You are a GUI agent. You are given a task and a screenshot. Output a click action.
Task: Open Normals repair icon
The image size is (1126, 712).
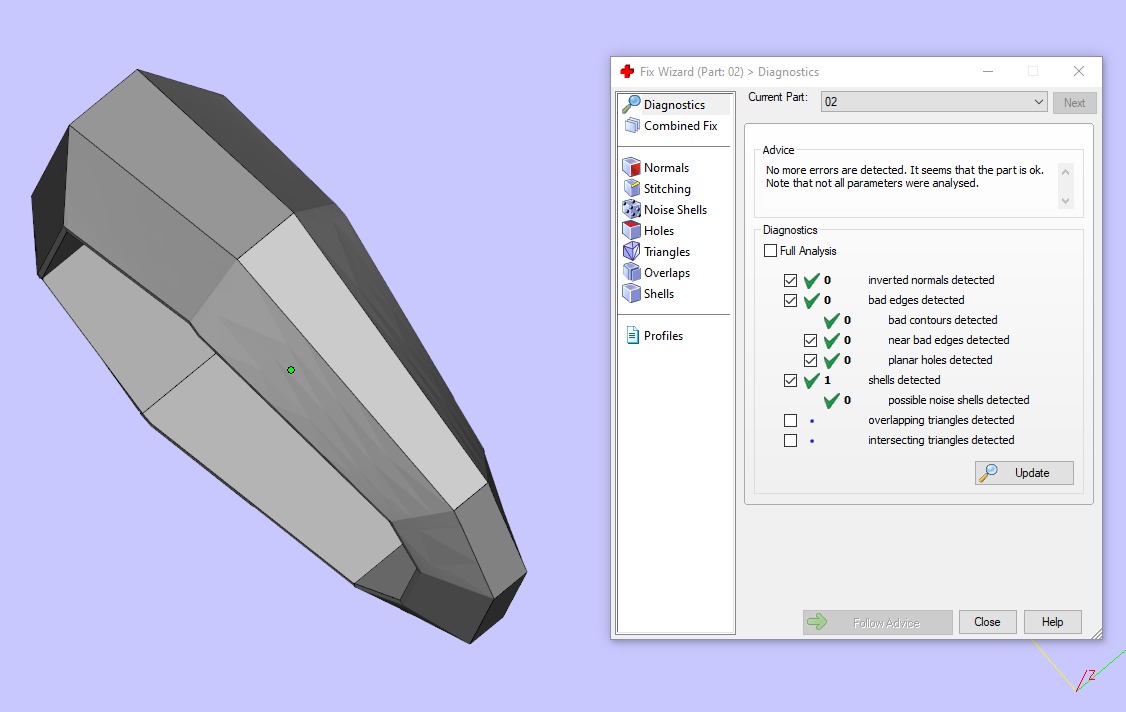[631, 167]
